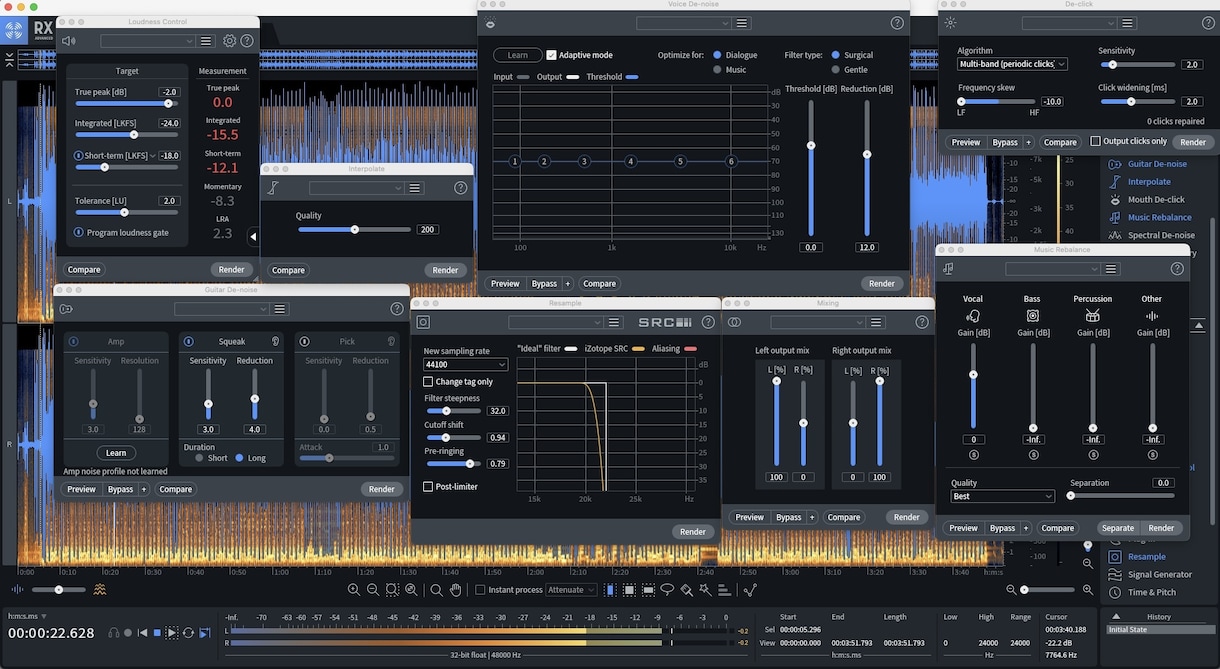
Task: Enable Output clicks only in De-click
Action: (x=1095, y=141)
